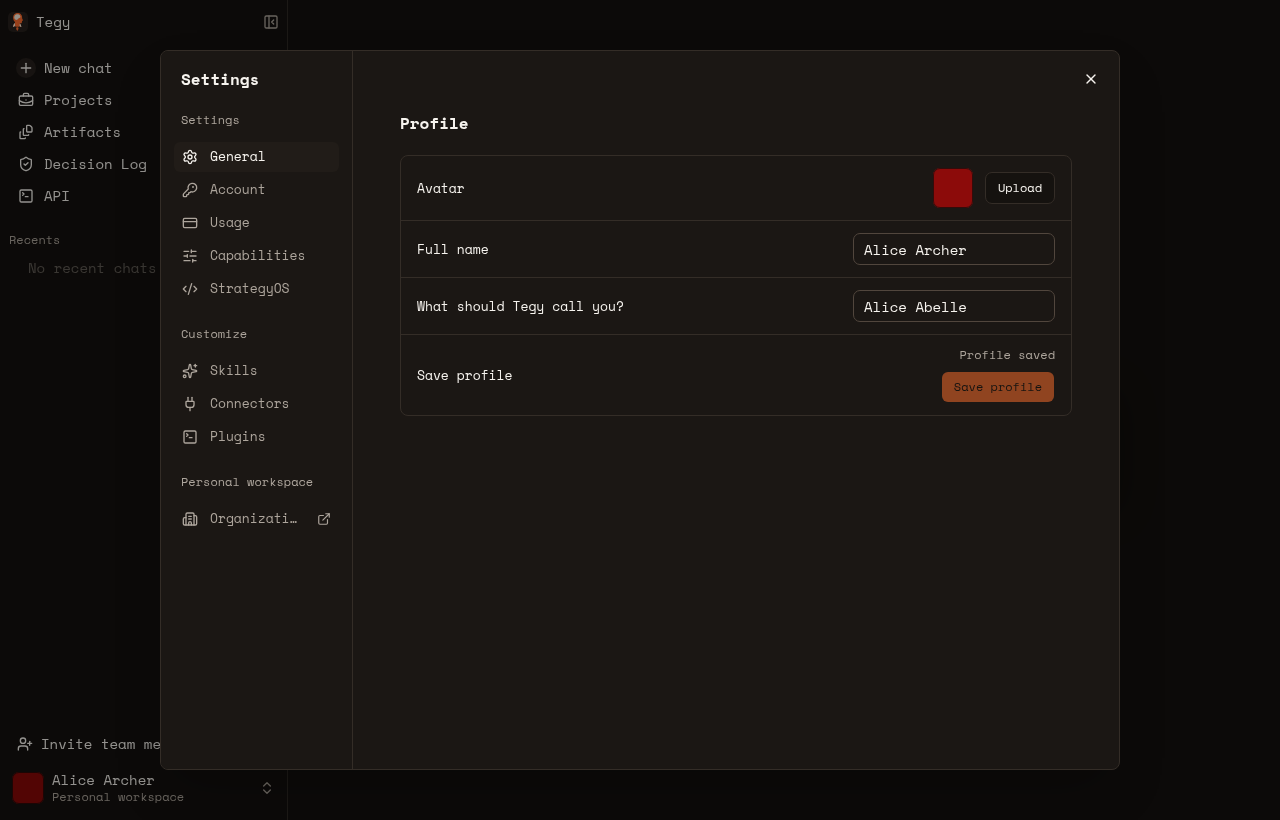
Task: Click the Account key icon
Action: pyautogui.click(x=190, y=190)
